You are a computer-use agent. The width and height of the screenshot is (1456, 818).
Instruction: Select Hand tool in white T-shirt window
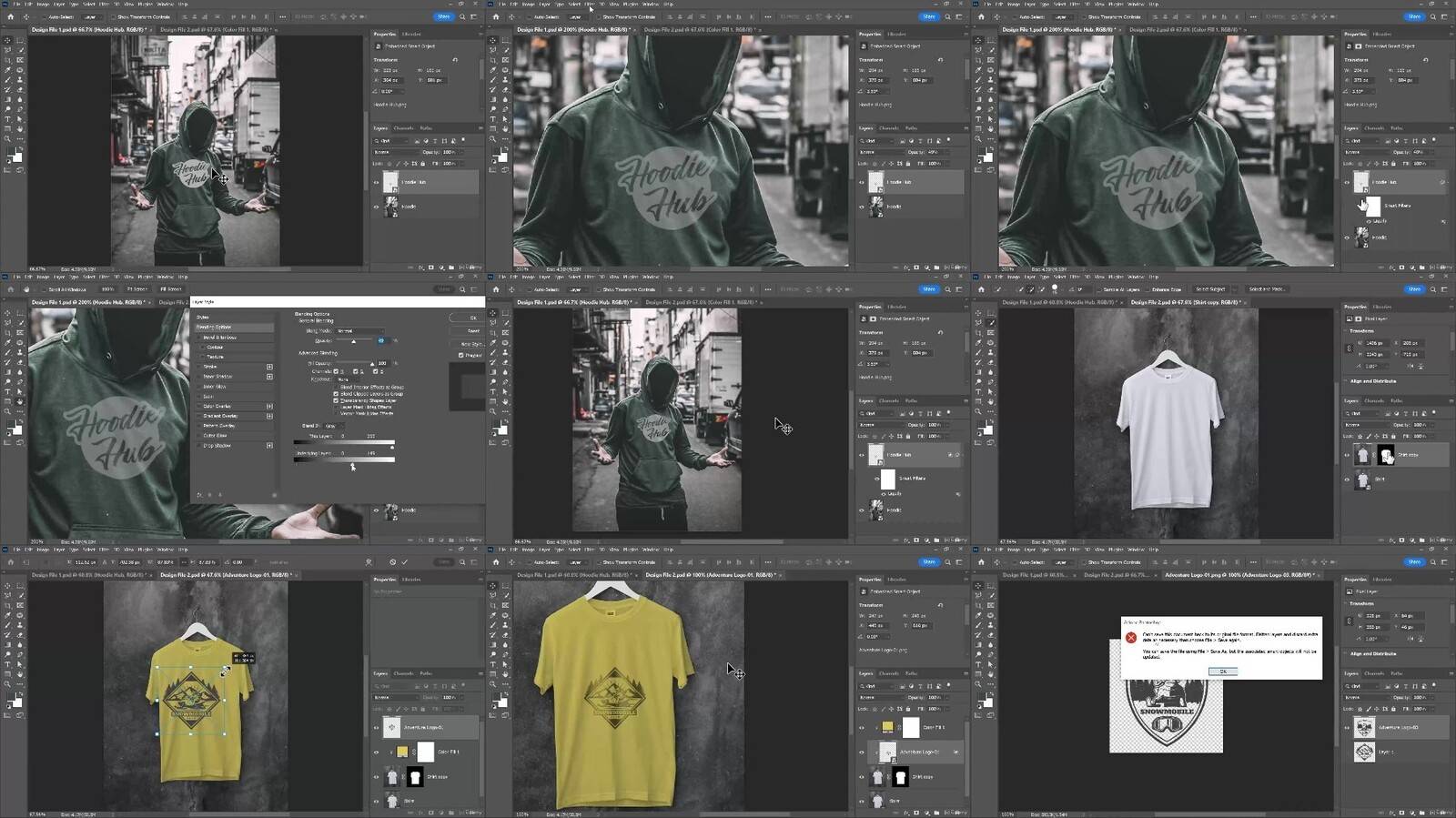[x=990, y=401]
